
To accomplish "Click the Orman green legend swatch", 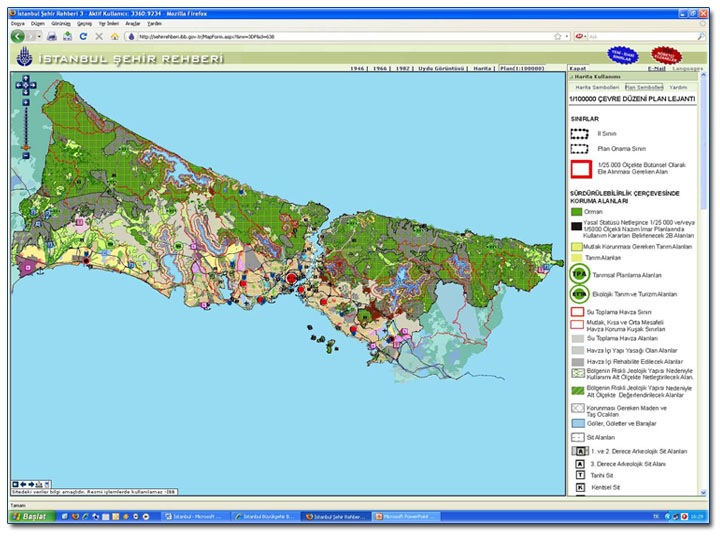I will pyautogui.click(x=576, y=212).
